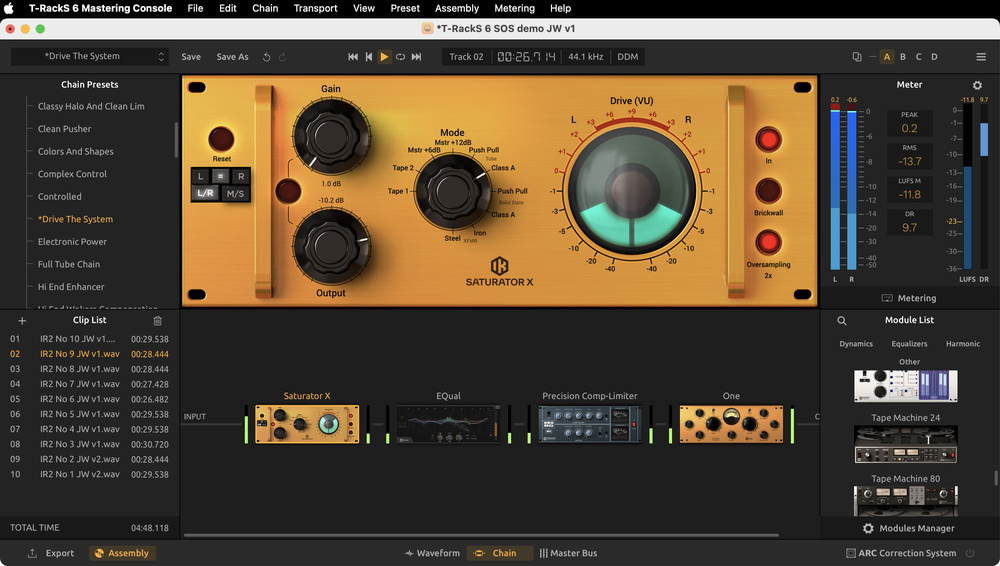Open Modules Manager

[909, 528]
